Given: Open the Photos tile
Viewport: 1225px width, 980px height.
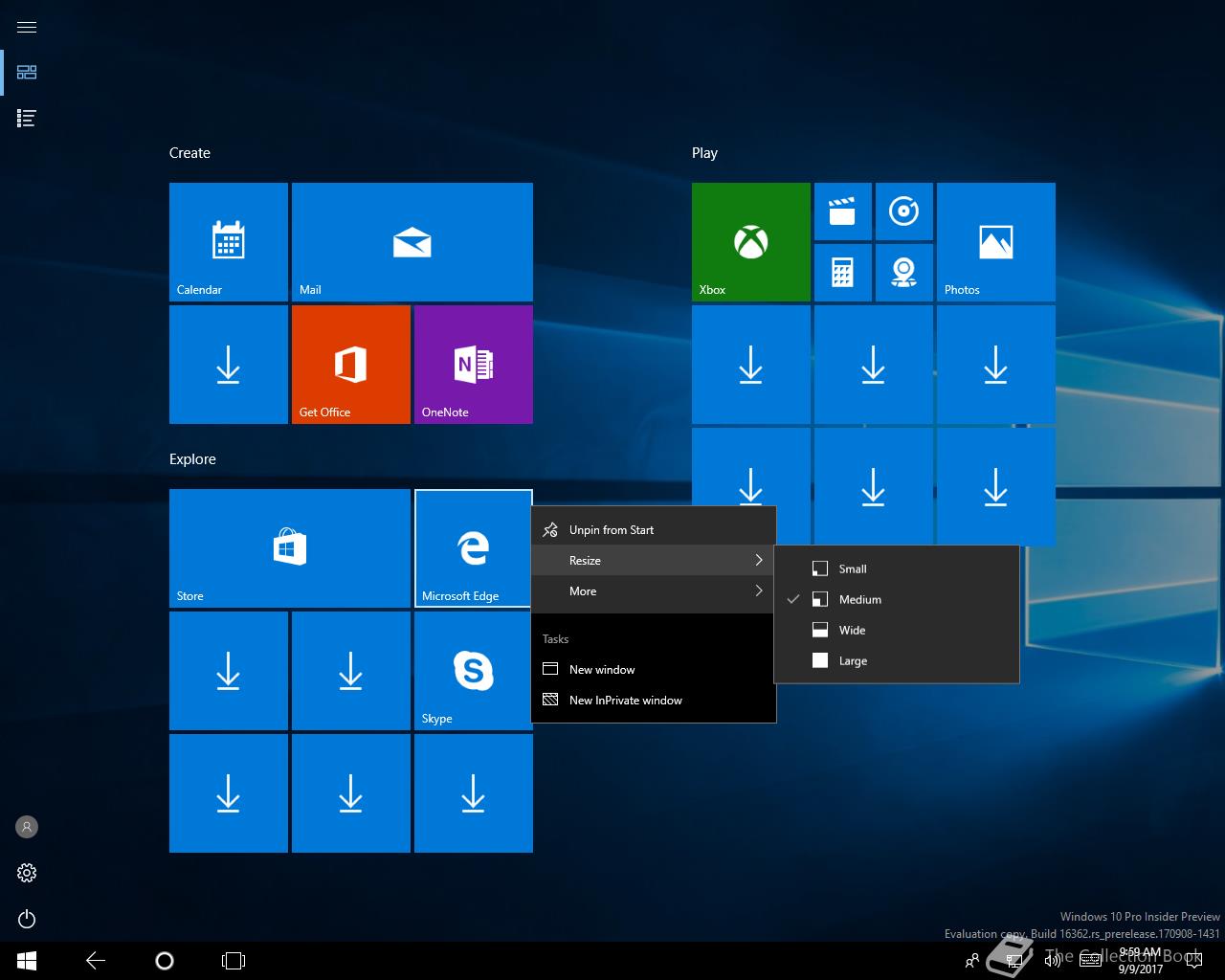Looking at the screenshot, I should pos(996,242).
